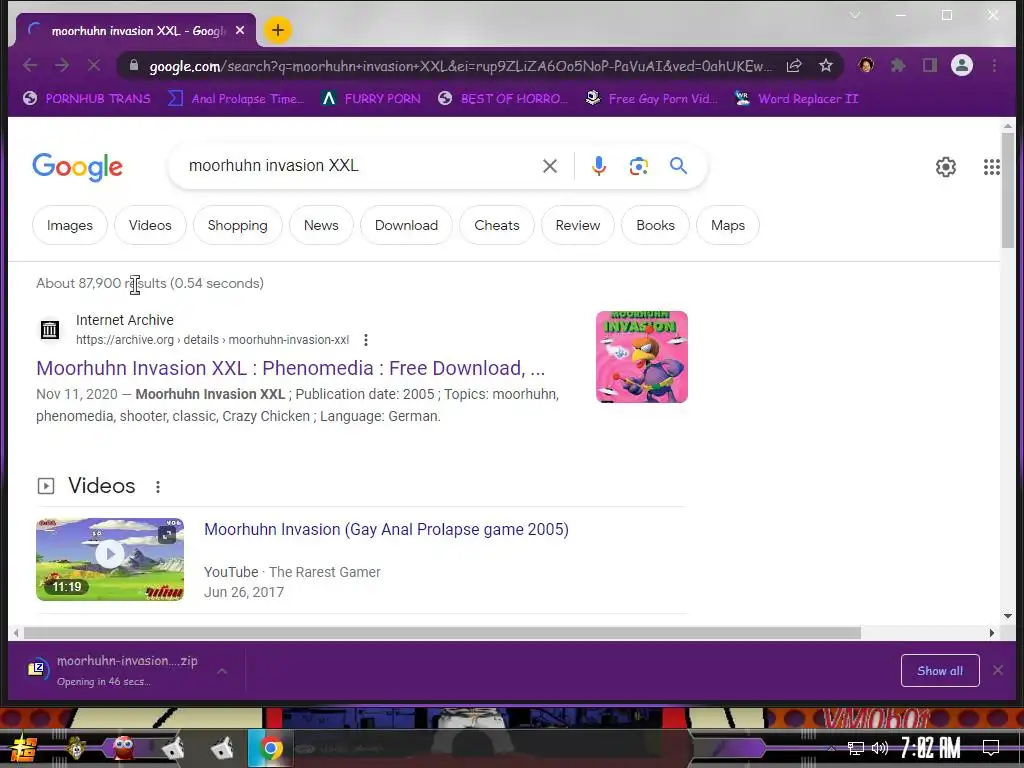This screenshot has width=1024, height=768.
Task: Open the notification center icon
Action: pyautogui.click(x=991, y=748)
